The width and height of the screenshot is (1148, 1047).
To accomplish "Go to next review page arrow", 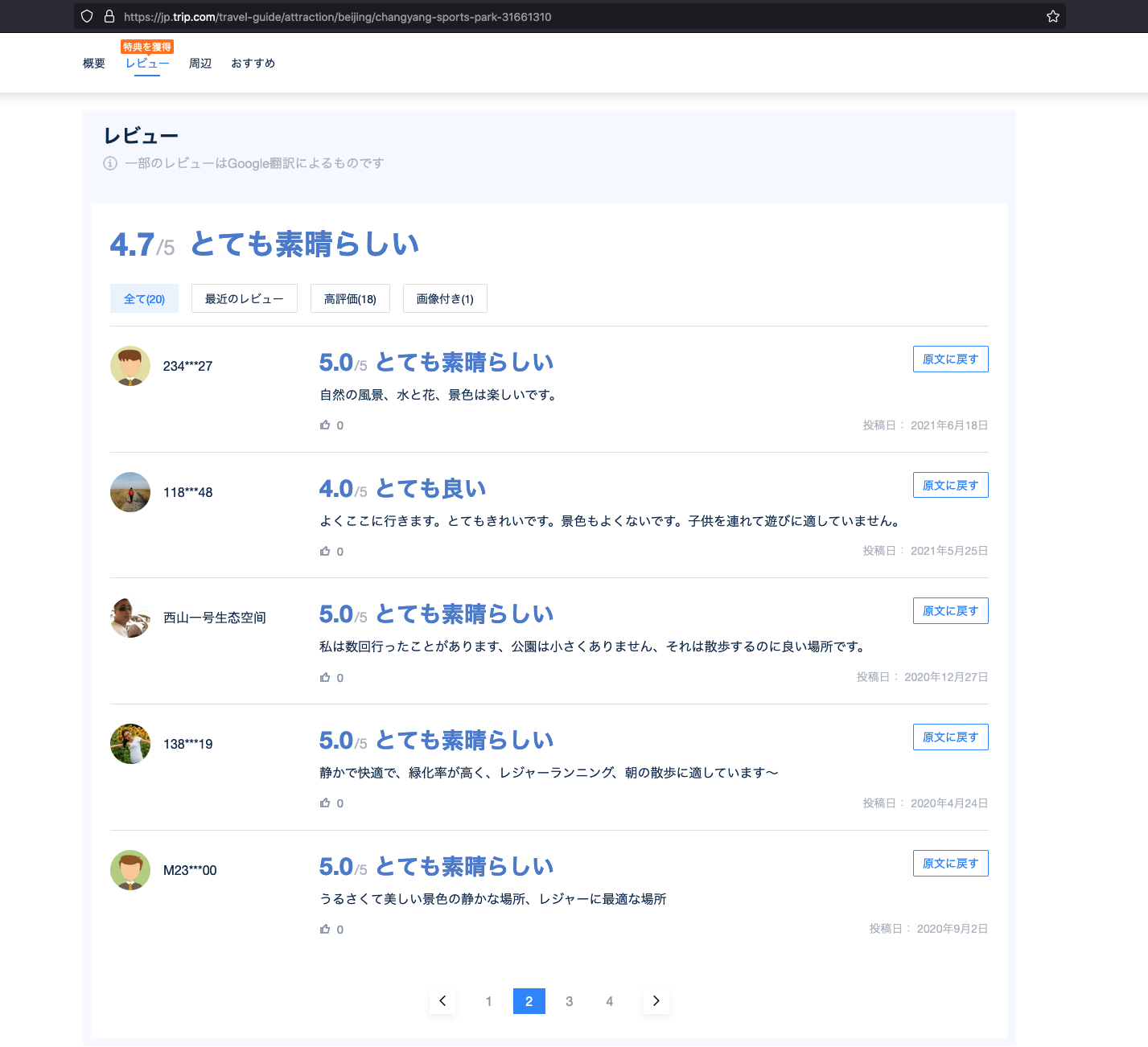I will [656, 1001].
